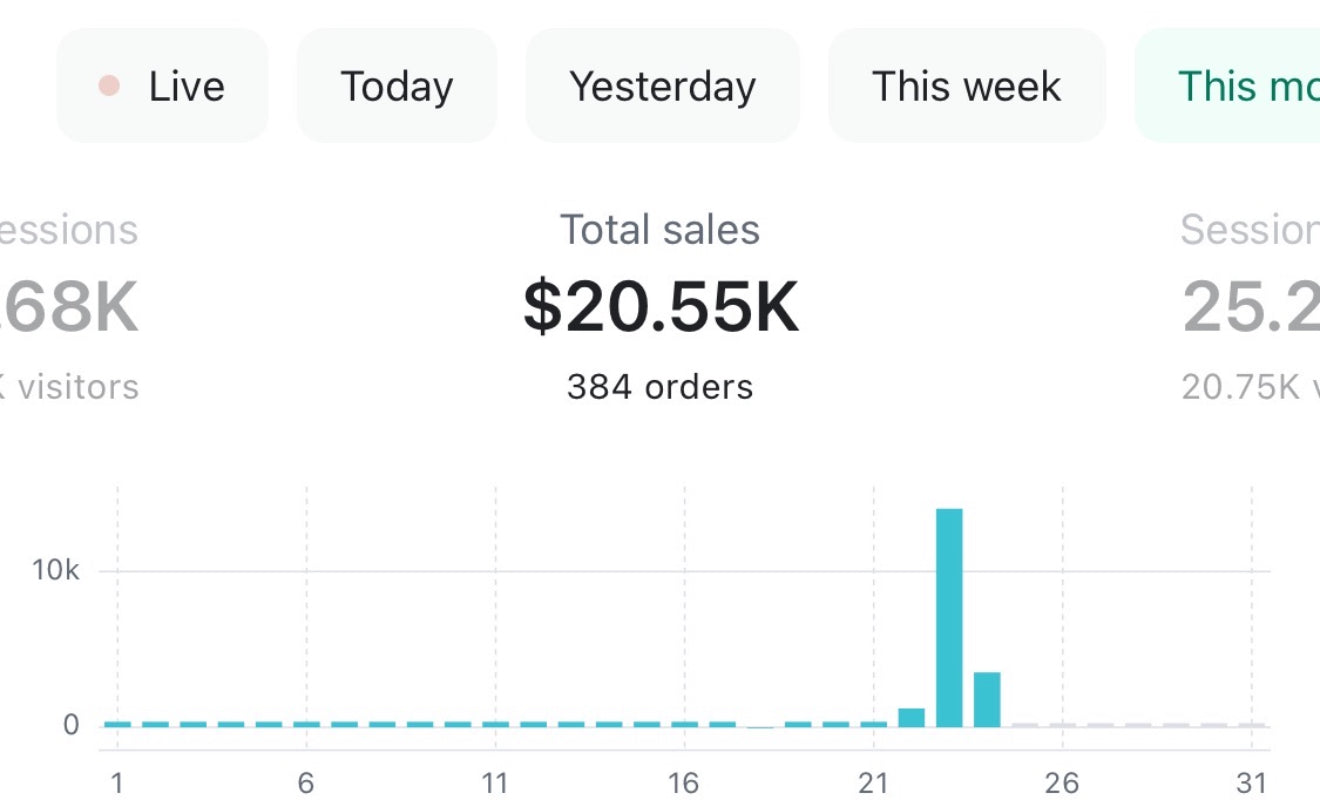Click the day 26 x-axis label
Screen dimensions: 1320x810
(1062, 783)
